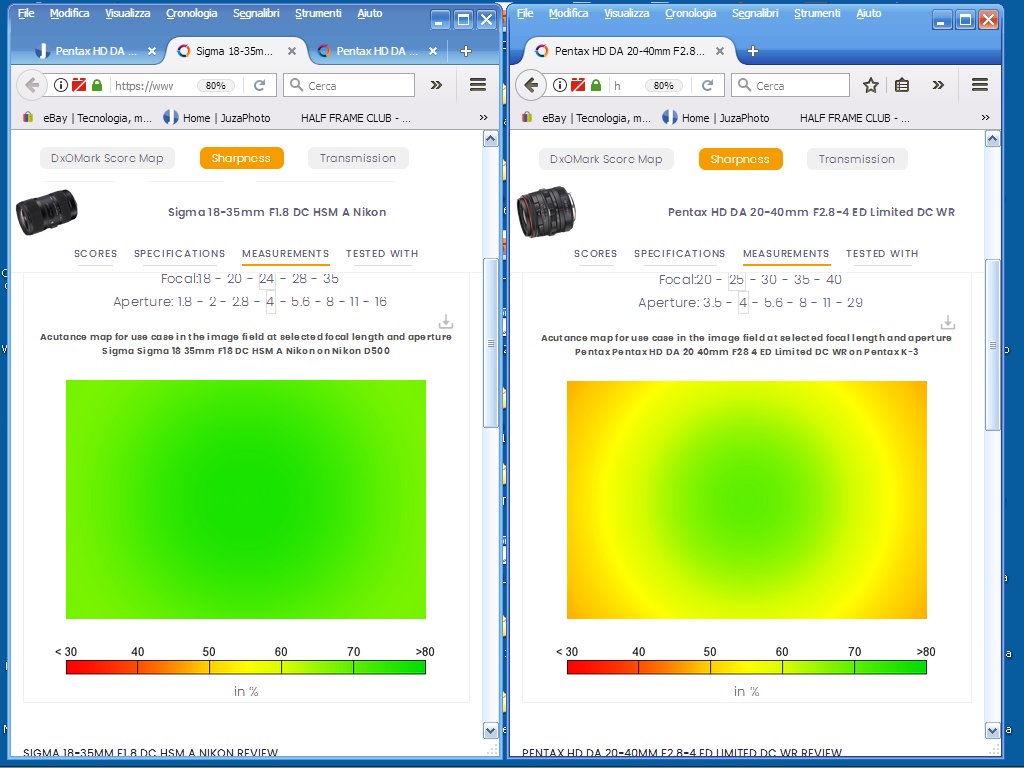Open Segnalibri menu in left window
The height and width of the screenshot is (768, 1024).
256,13
